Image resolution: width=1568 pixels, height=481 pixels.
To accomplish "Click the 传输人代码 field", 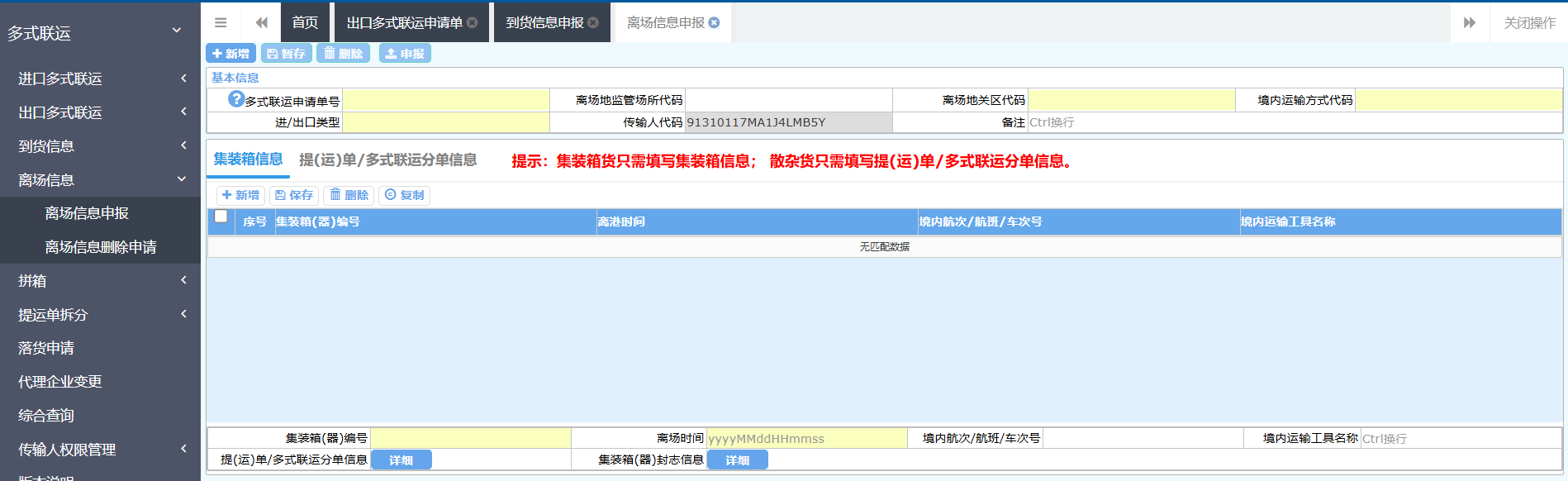I will pos(789,122).
